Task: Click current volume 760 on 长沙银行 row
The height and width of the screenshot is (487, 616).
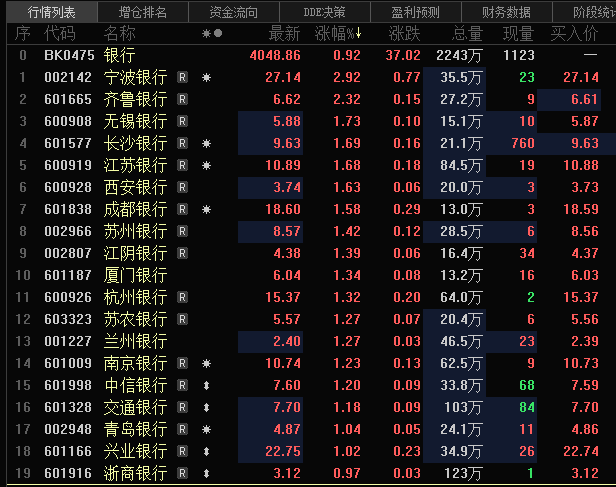Action: 523,143
